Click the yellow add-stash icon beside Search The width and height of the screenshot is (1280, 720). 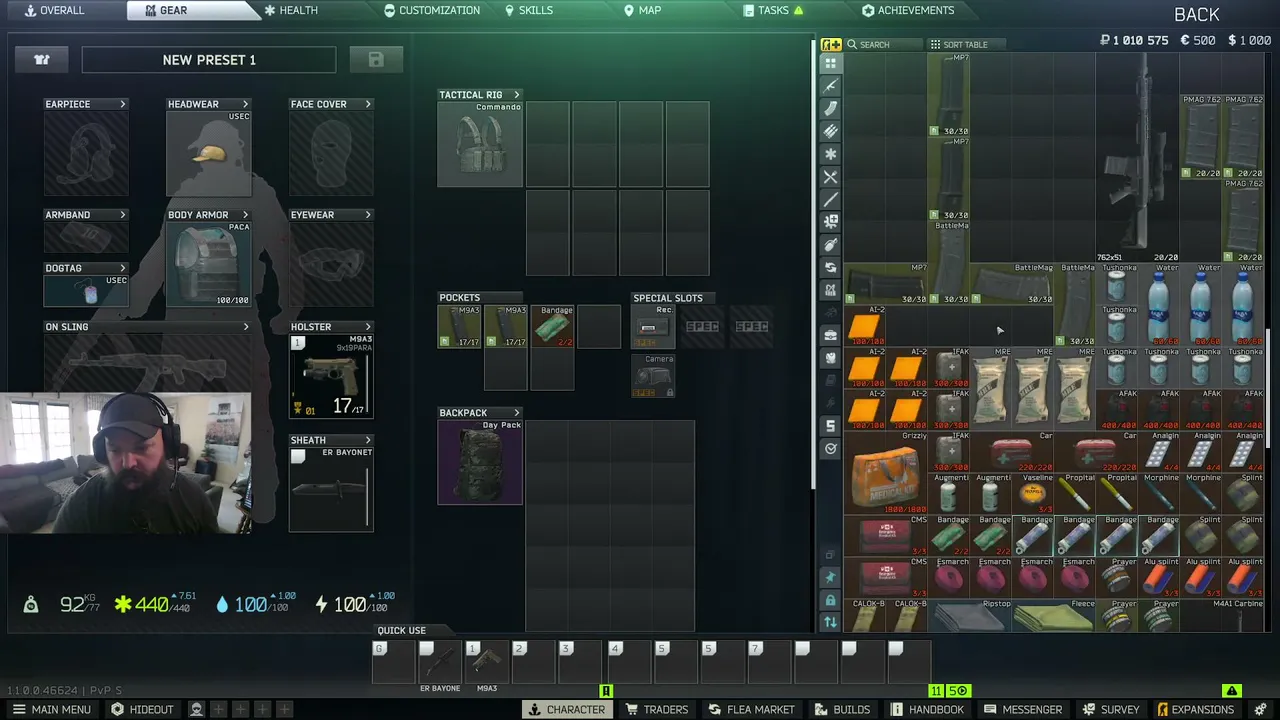831,44
